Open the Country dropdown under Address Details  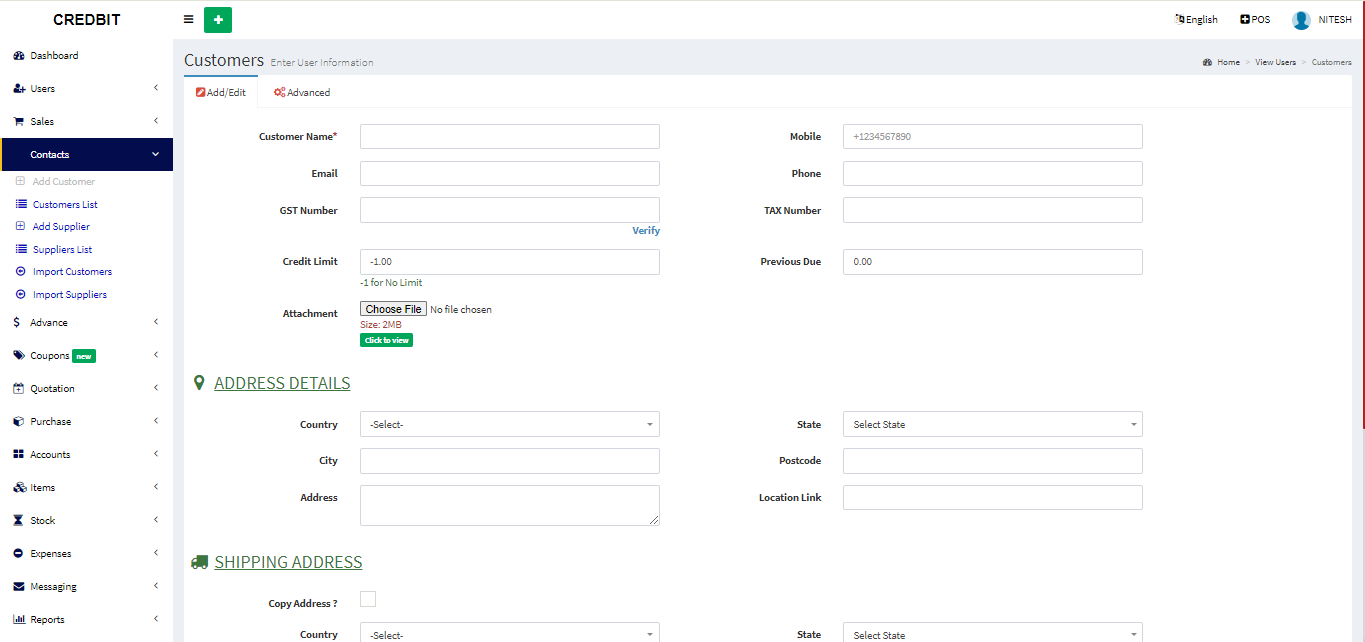click(x=510, y=424)
